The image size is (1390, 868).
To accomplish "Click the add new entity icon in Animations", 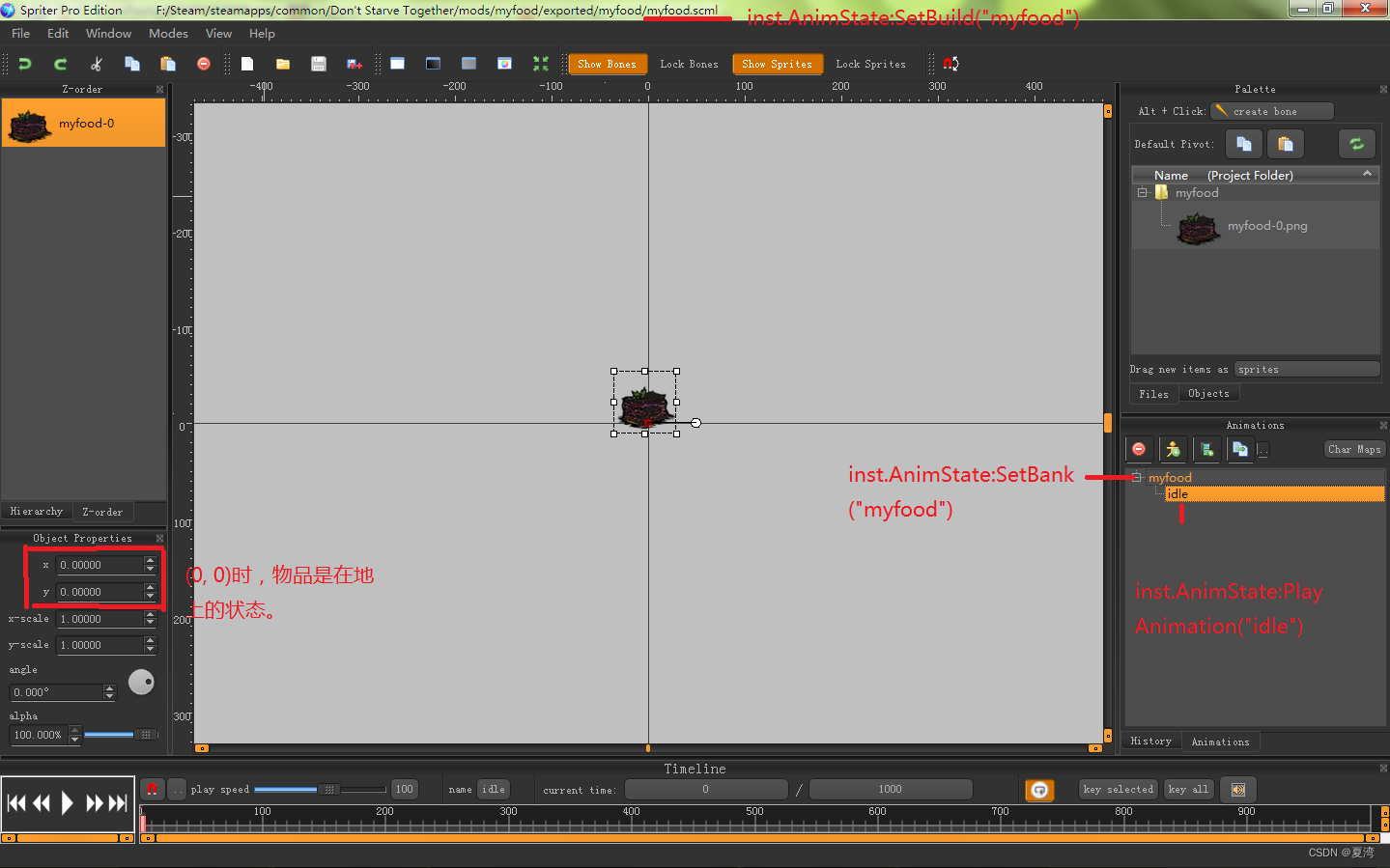I will pyautogui.click(x=1173, y=449).
